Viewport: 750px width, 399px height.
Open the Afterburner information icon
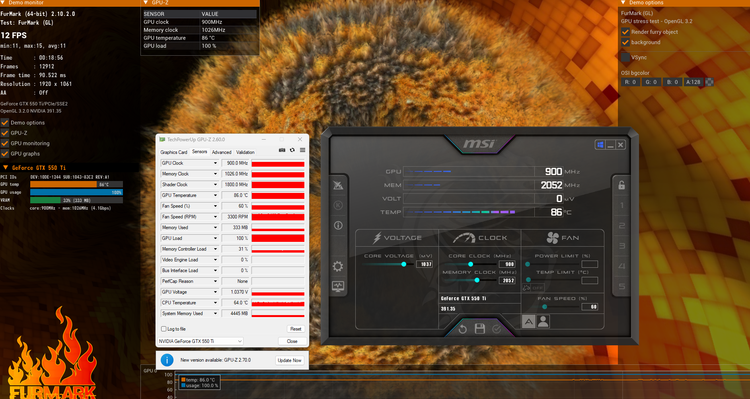[338, 225]
